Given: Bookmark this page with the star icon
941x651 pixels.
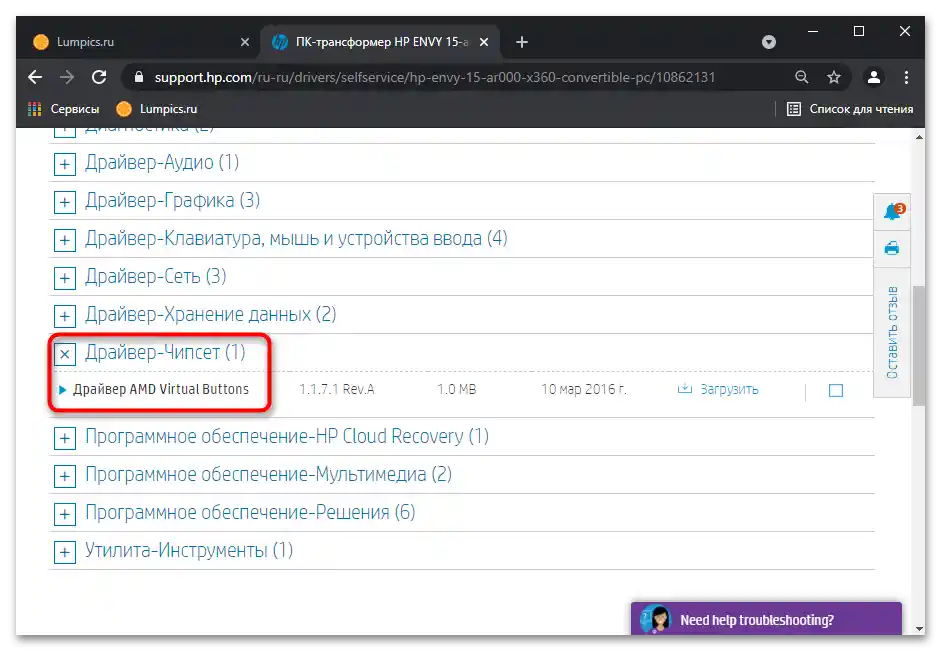Looking at the screenshot, I should click(x=834, y=77).
